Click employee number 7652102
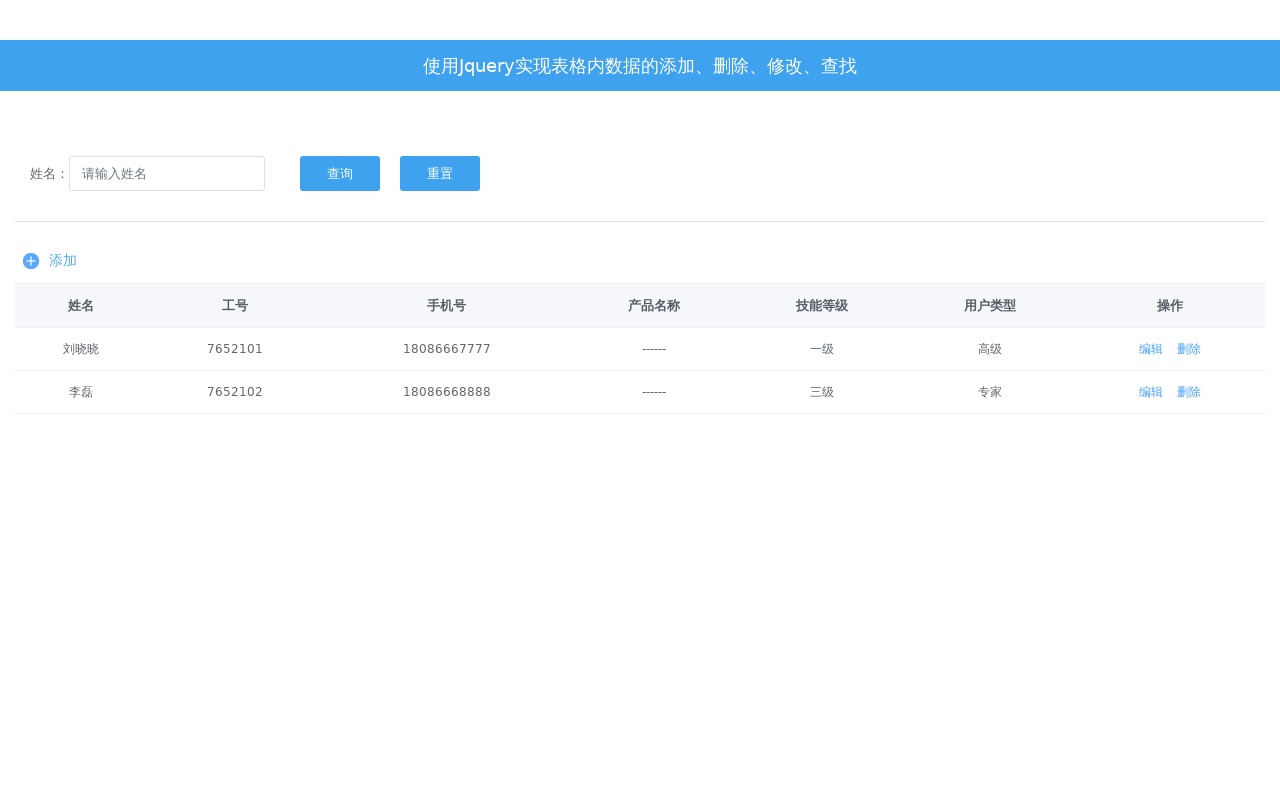The image size is (1280, 800). tap(235, 392)
